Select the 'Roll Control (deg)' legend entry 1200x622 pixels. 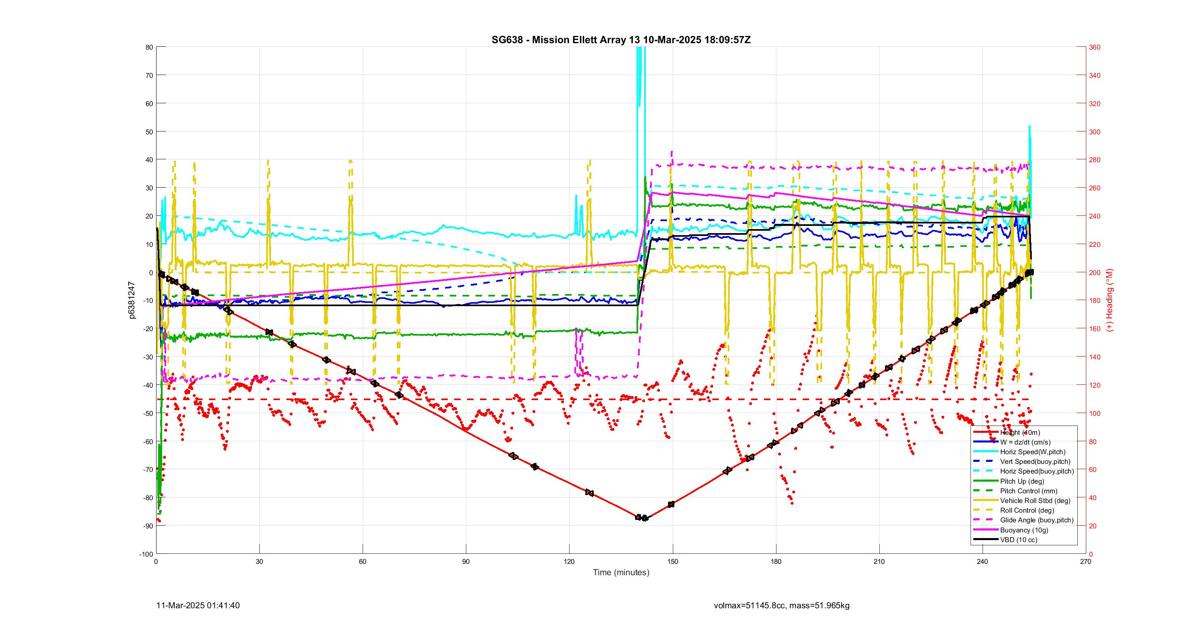click(x=1014, y=511)
